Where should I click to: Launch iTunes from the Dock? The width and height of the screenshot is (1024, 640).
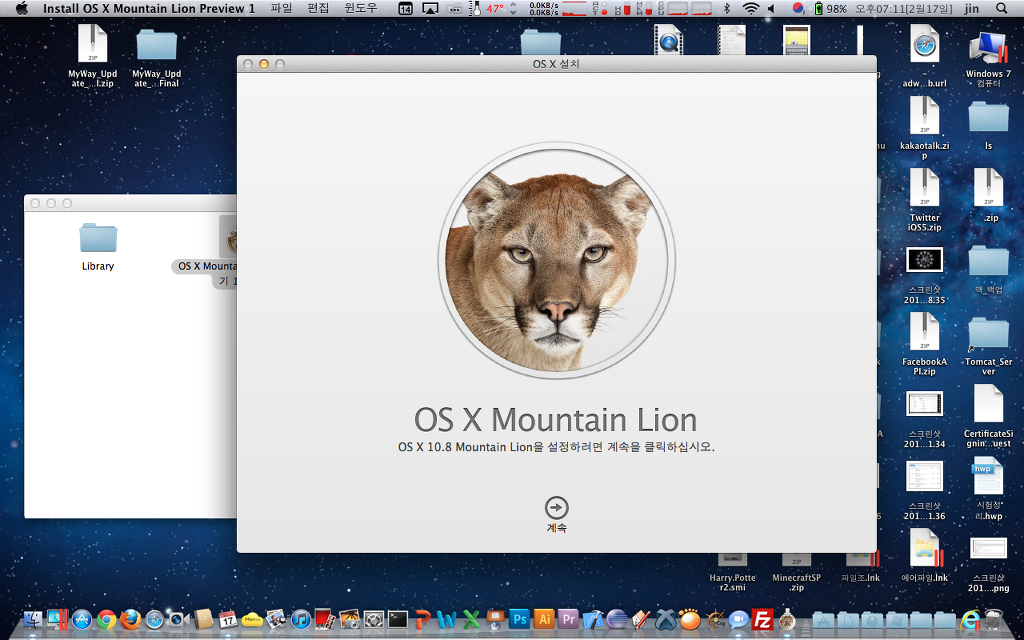[x=300, y=619]
